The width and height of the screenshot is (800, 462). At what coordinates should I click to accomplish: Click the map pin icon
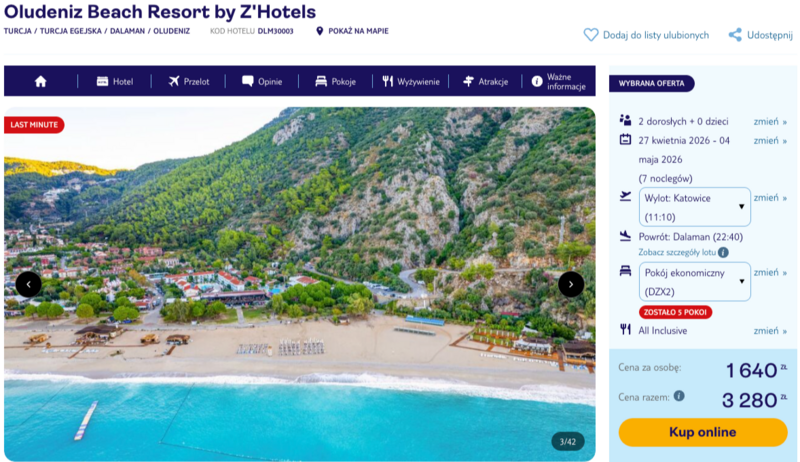point(319,31)
